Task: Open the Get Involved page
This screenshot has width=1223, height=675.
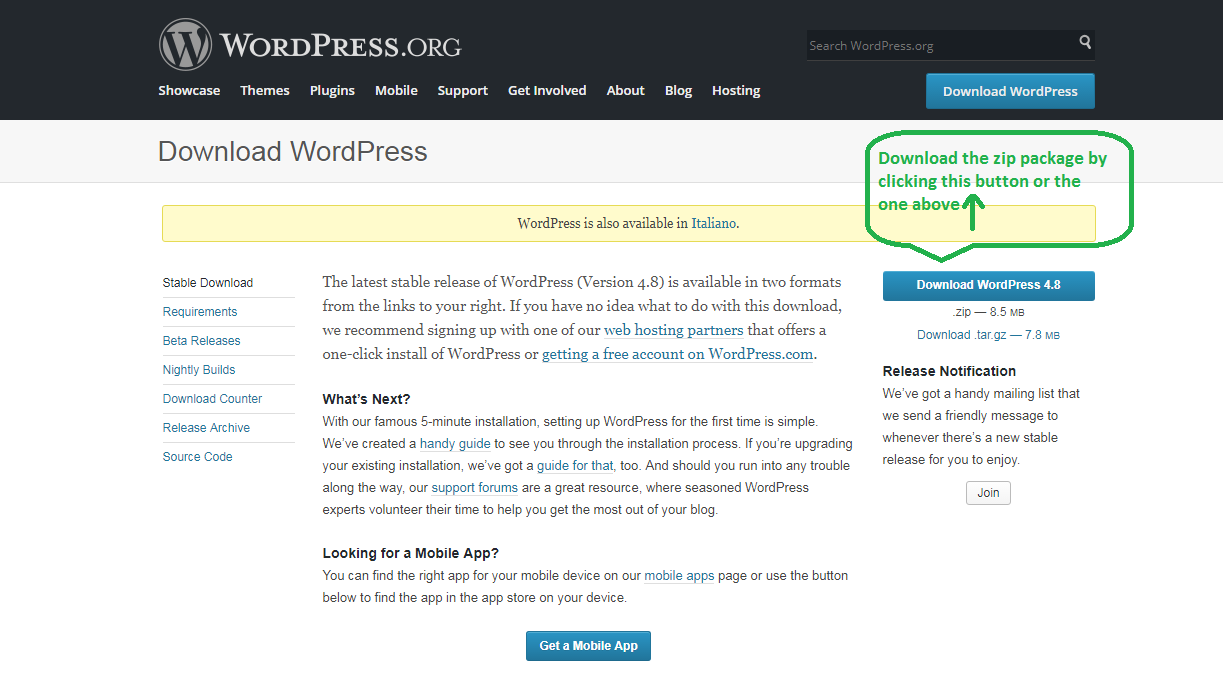Action: click(546, 90)
